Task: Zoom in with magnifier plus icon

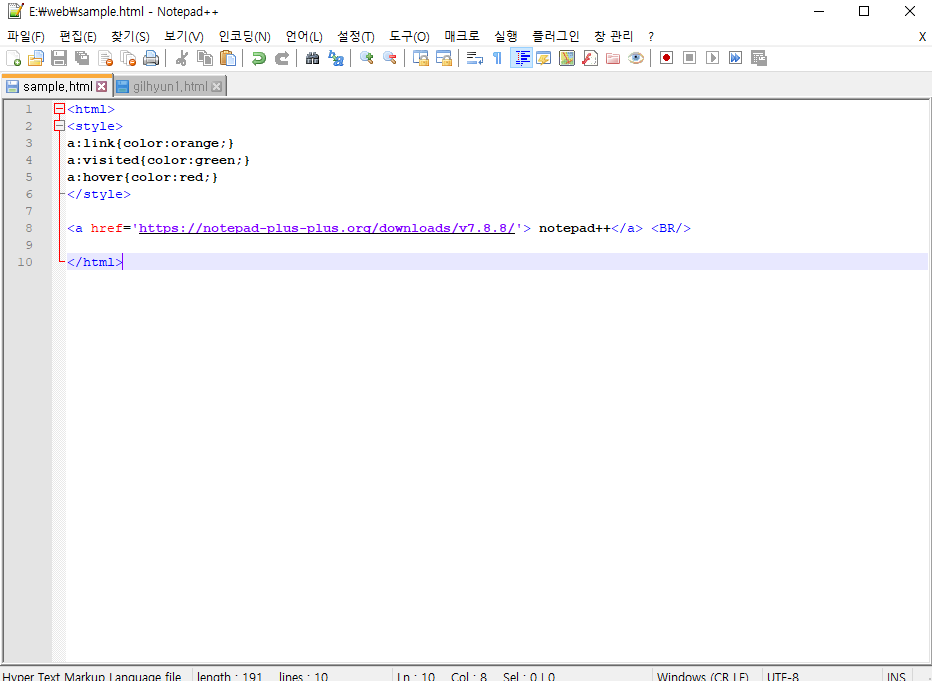Action: (x=367, y=58)
